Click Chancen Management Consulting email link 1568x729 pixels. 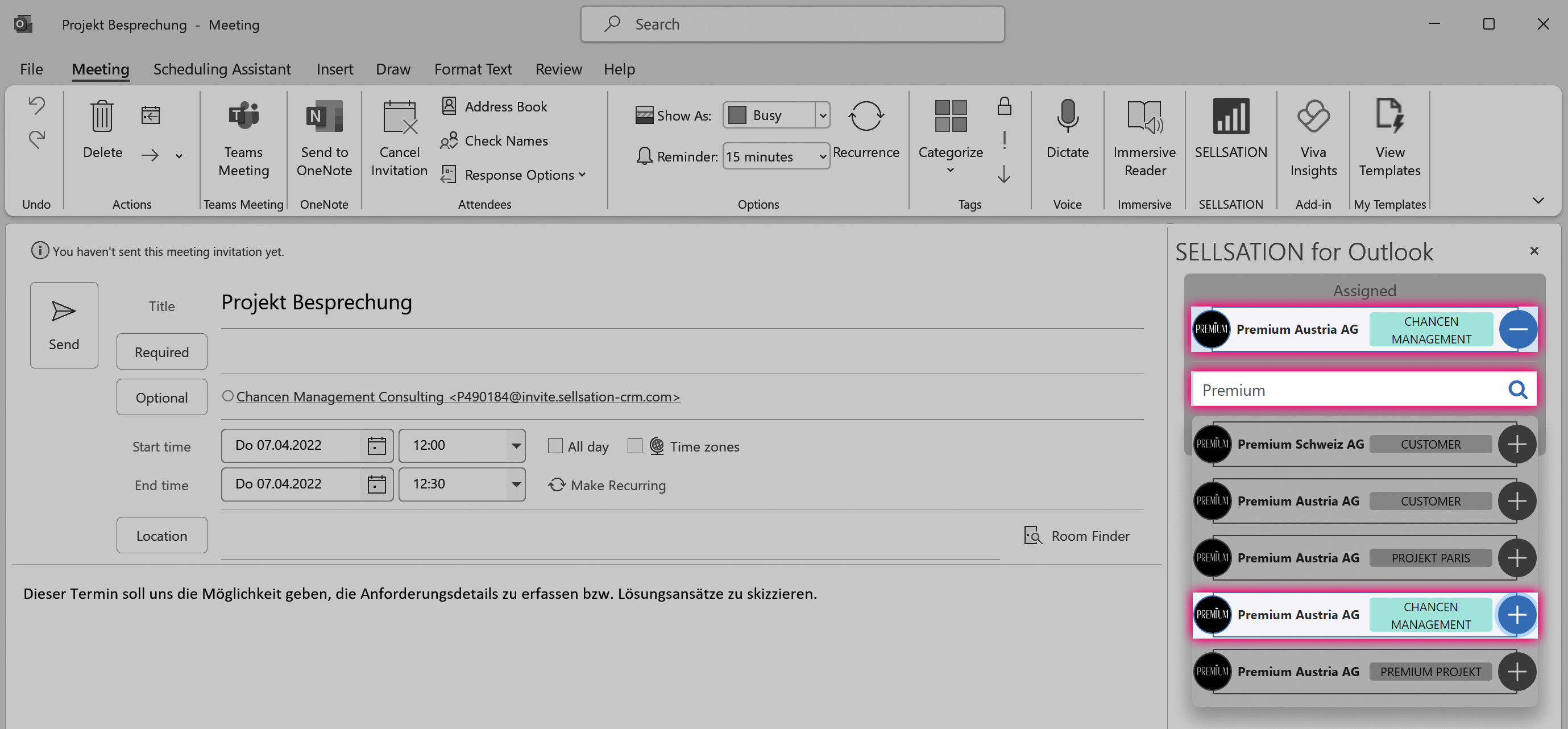point(458,396)
